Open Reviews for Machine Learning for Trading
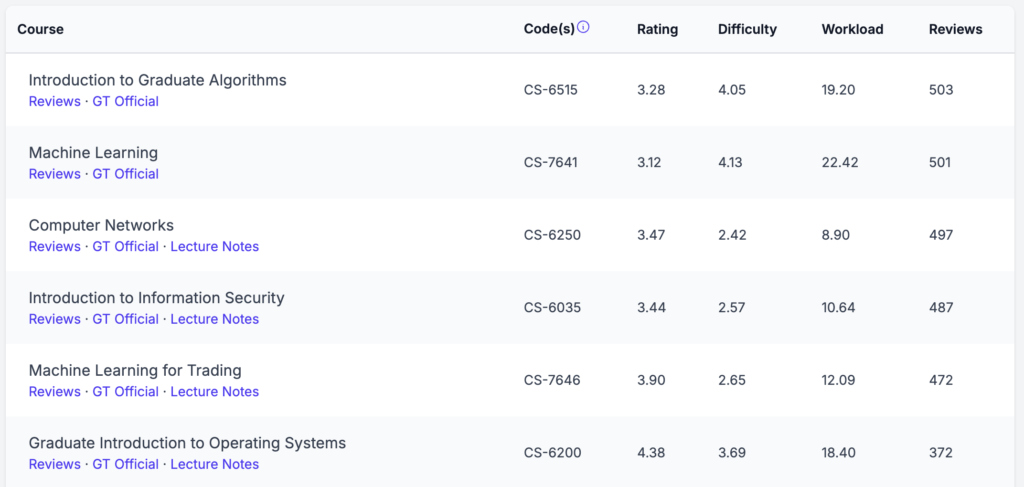The width and height of the screenshot is (1024, 487). (54, 392)
